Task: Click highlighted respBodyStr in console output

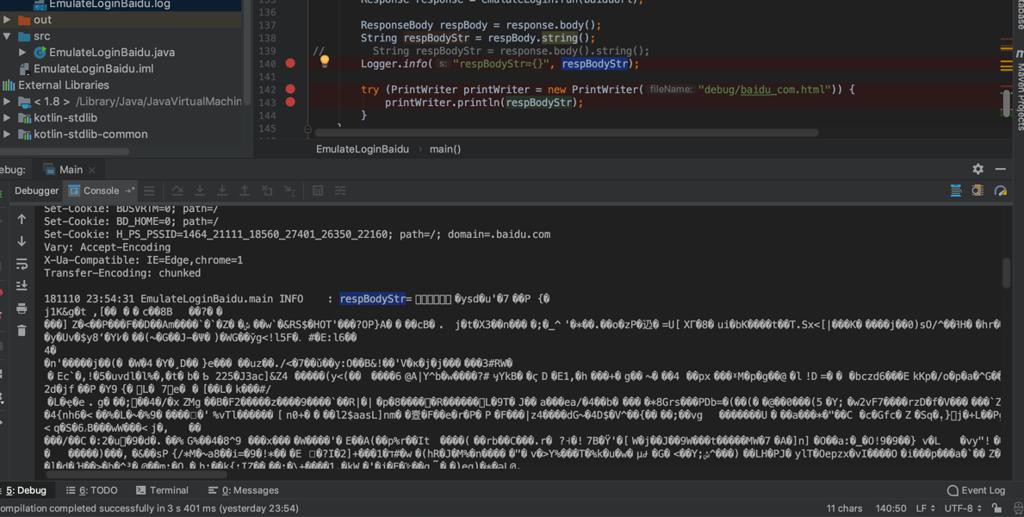Action: [x=372, y=298]
